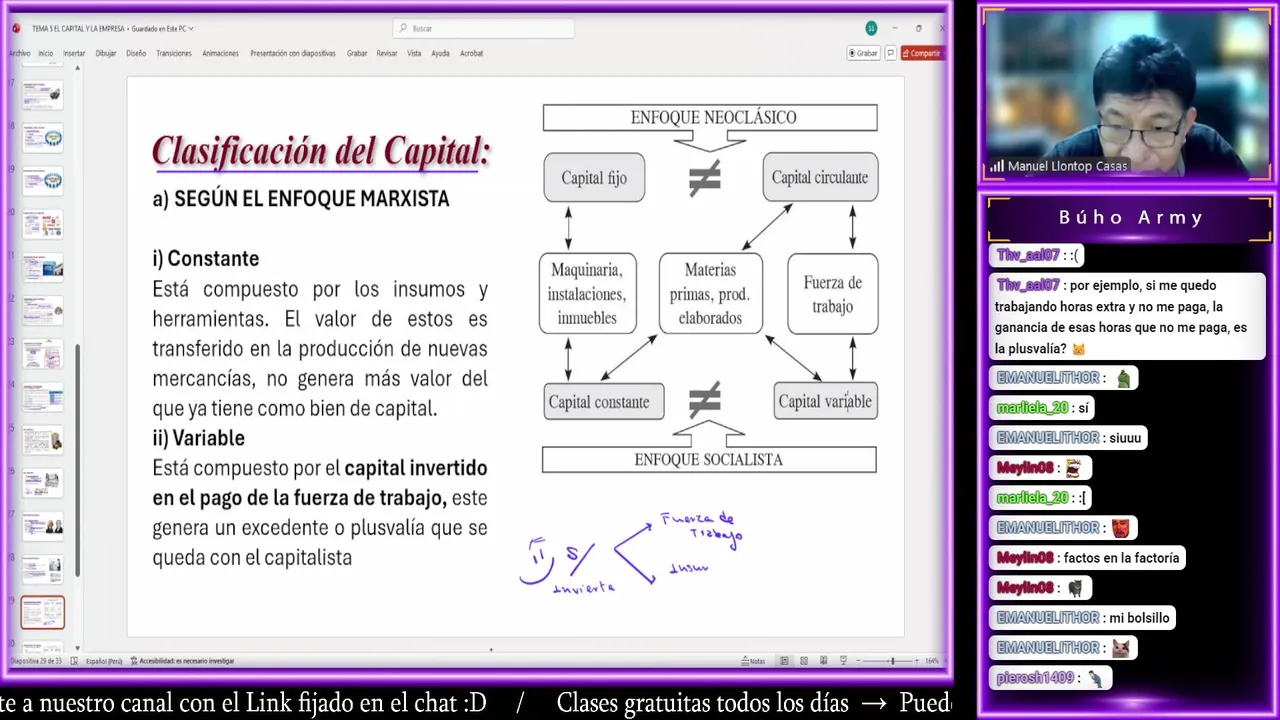Click the PowerPoint app icon in title bar

[16, 28]
